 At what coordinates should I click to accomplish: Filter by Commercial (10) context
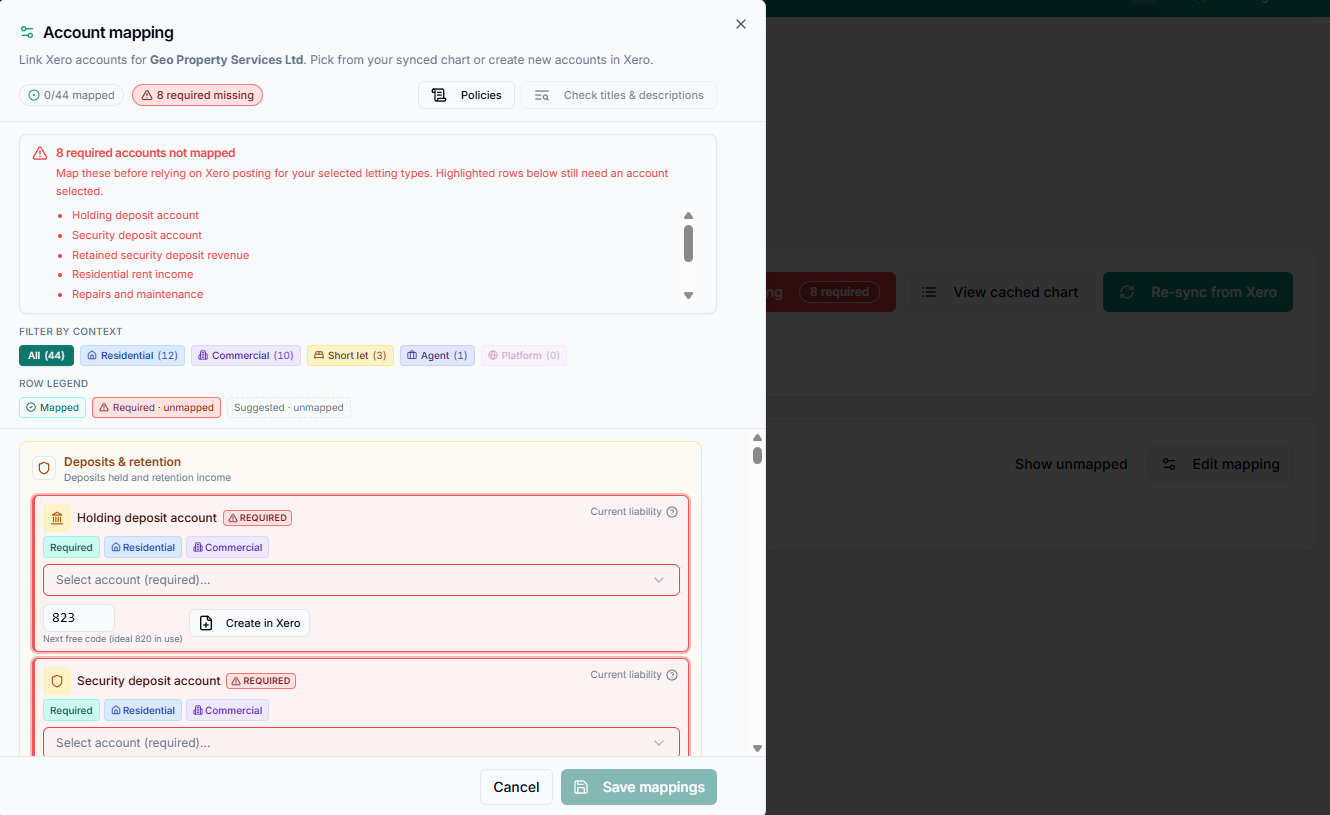click(246, 355)
